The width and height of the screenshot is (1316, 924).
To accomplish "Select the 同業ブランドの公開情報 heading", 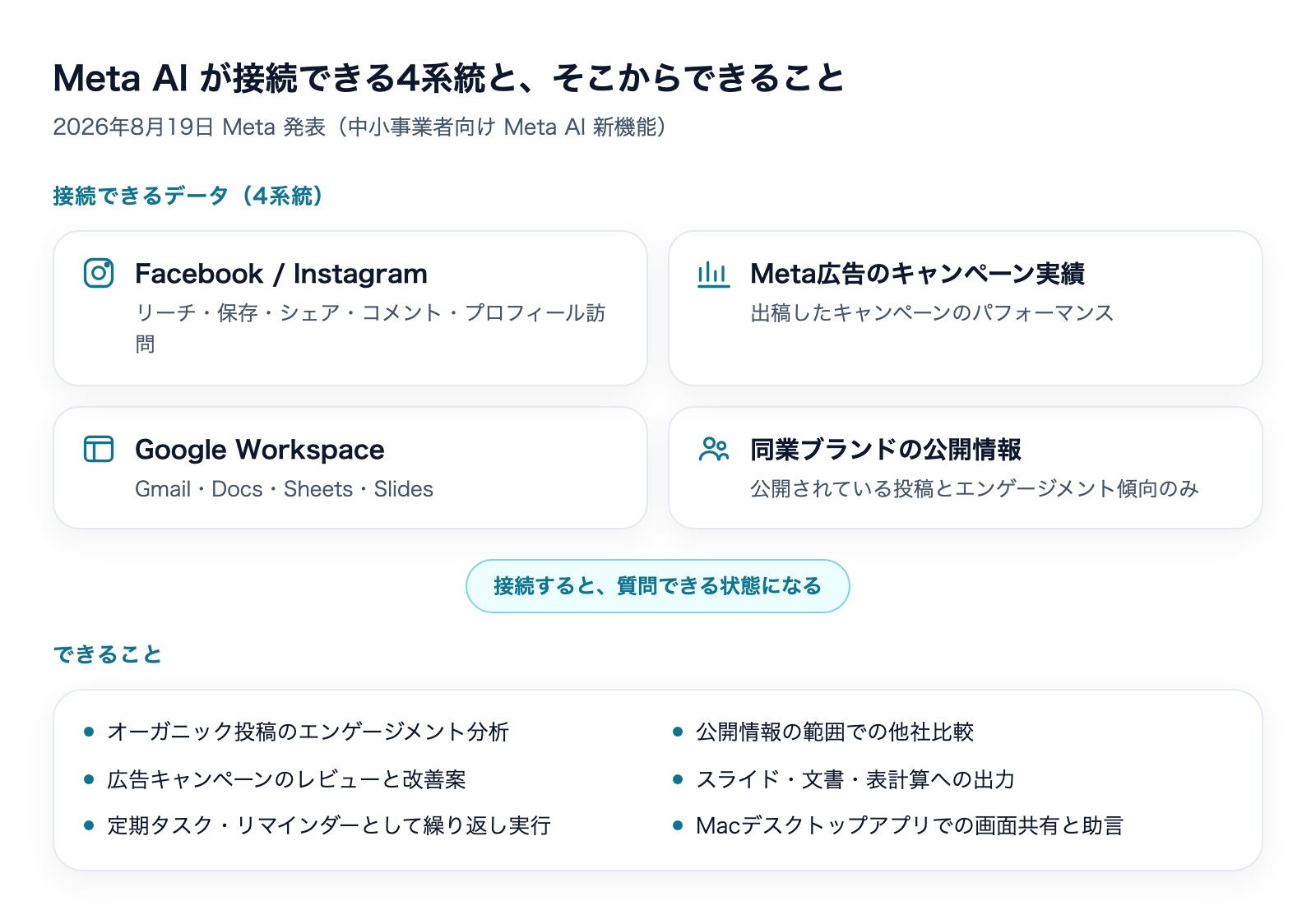I will (x=885, y=450).
